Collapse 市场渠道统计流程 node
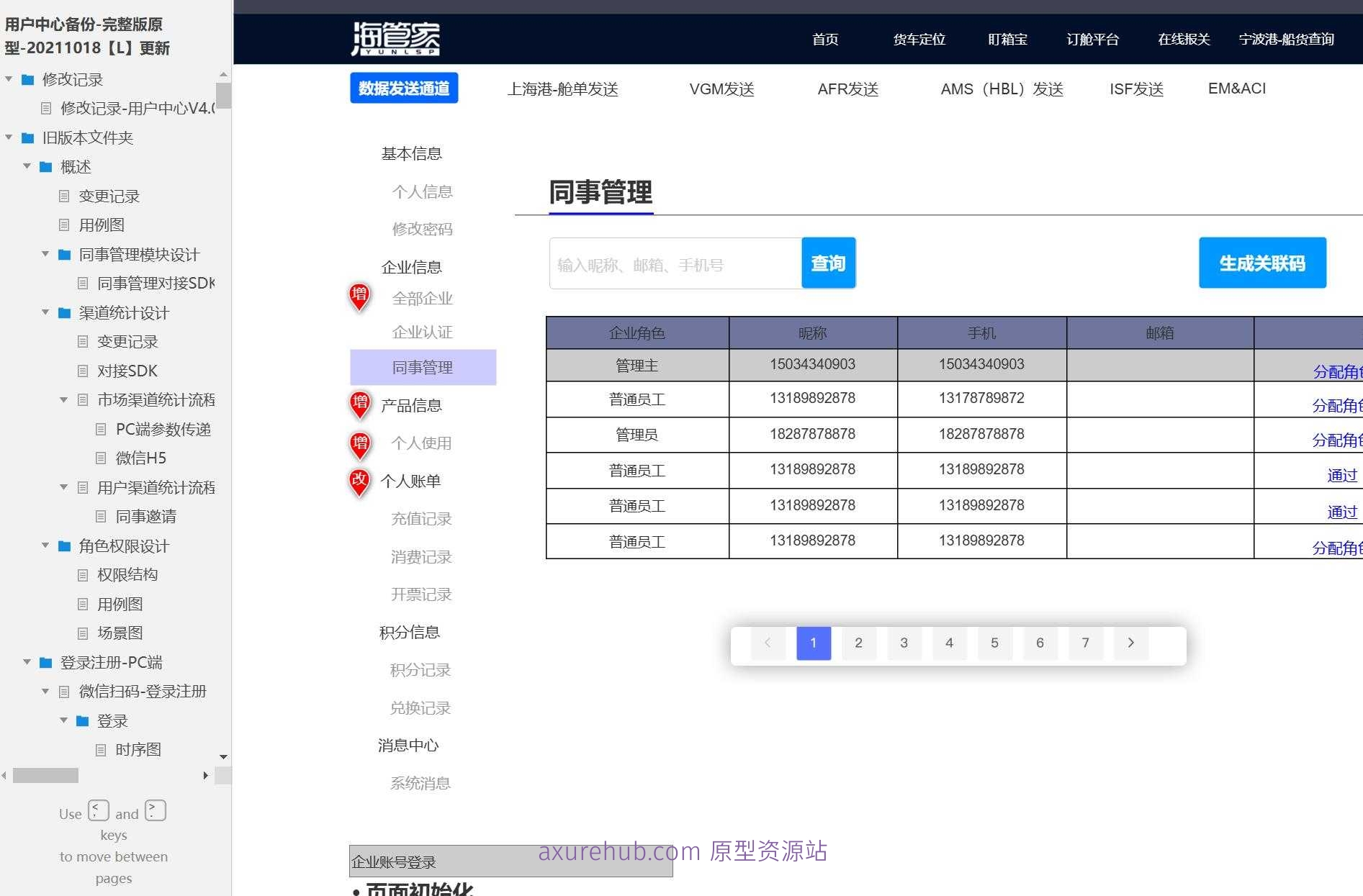The image size is (1363, 896). click(x=63, y=399)
